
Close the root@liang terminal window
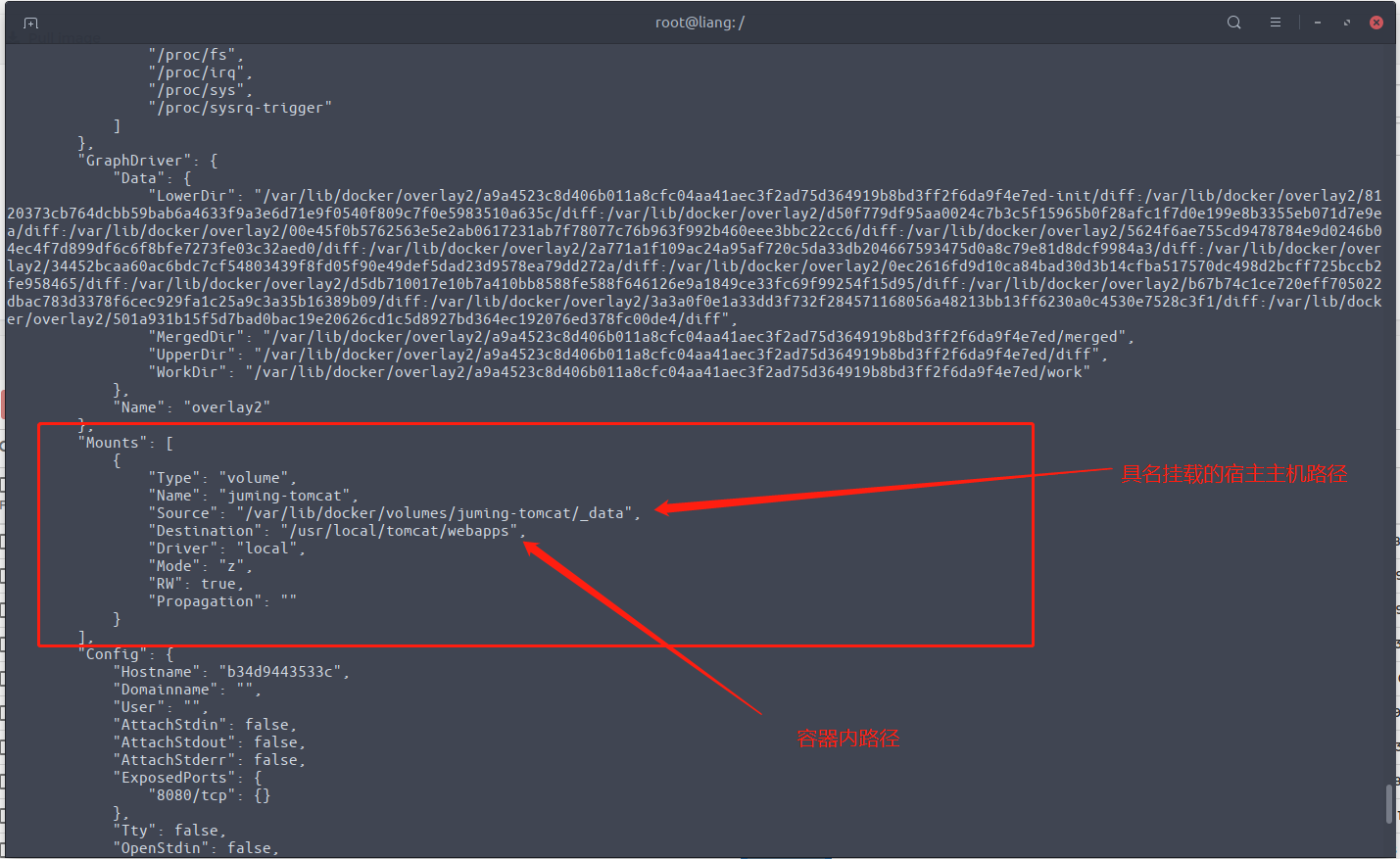click(x=1376, y=23)
